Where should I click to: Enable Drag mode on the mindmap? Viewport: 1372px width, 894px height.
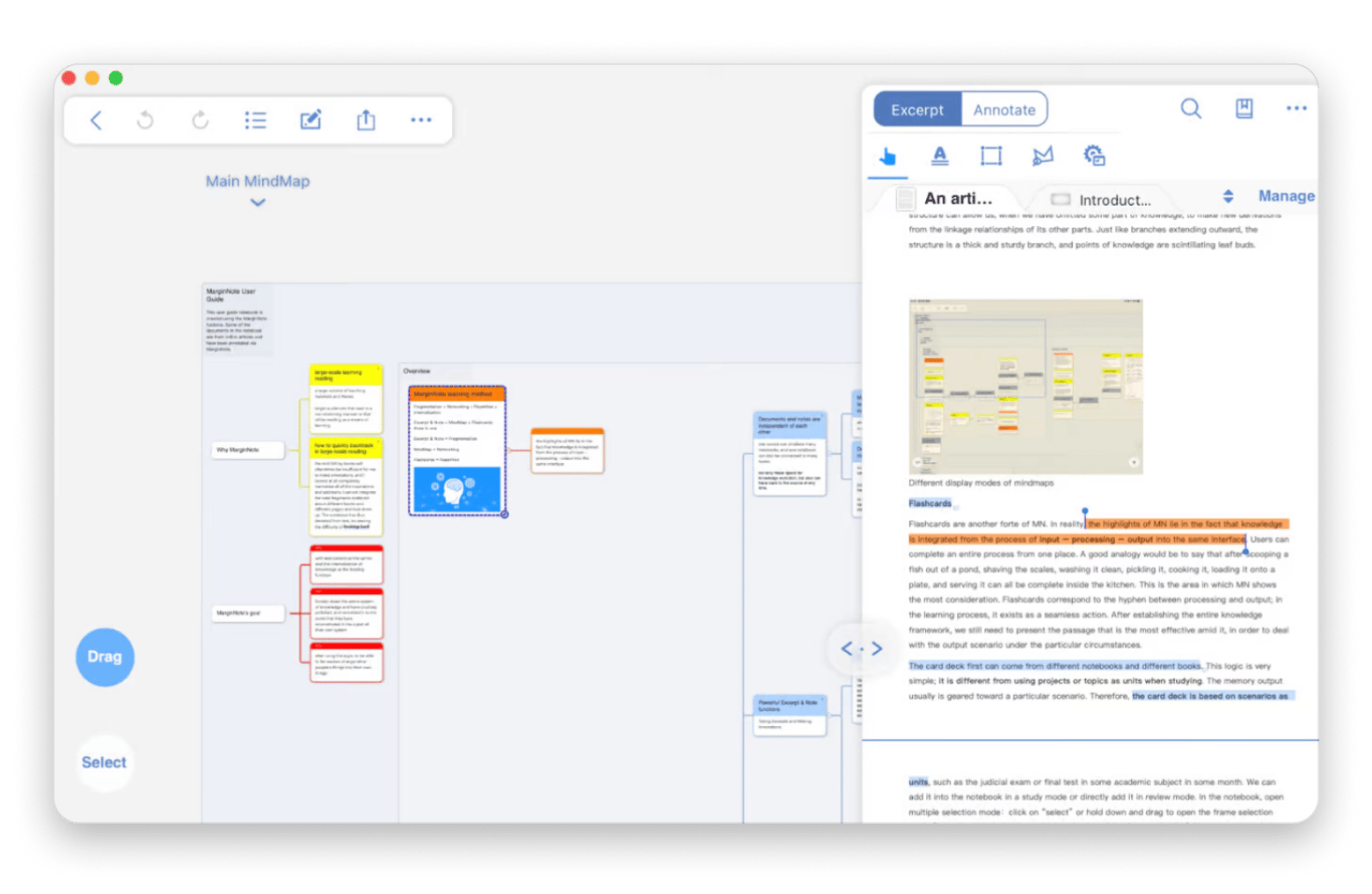coord(105,656)
